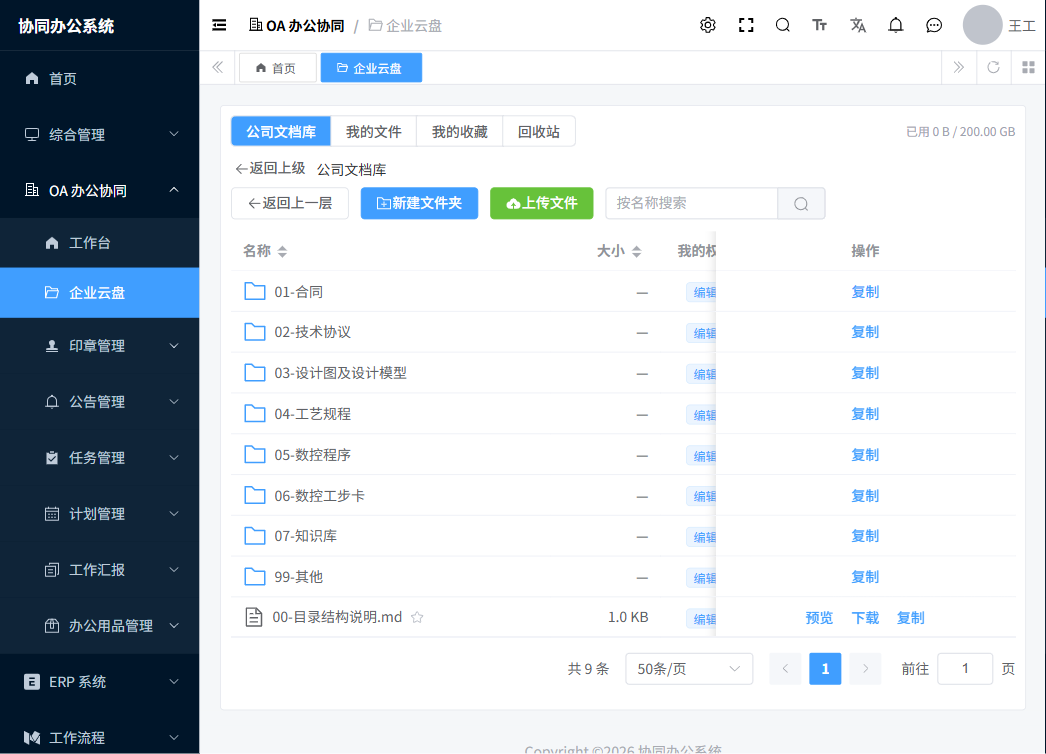
Task: Select the 企业云盘 page tab
Action: click(x=371, y=68)
